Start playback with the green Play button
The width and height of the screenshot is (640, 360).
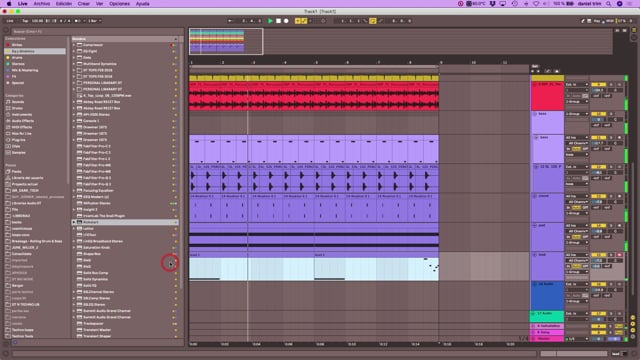tap(270, 21)
